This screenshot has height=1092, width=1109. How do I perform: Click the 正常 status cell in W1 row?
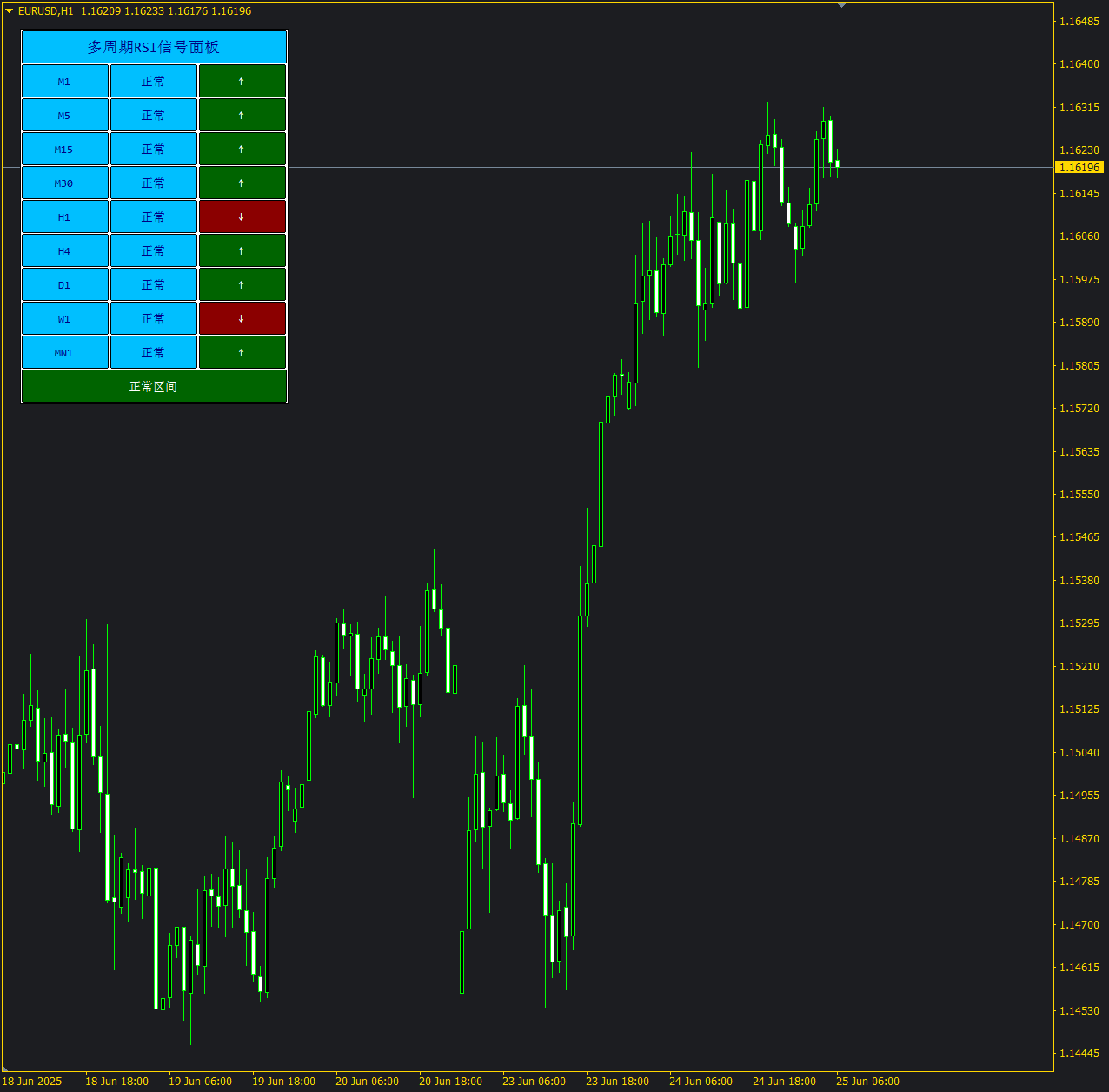pyautogui.click(x=154, y=318)
